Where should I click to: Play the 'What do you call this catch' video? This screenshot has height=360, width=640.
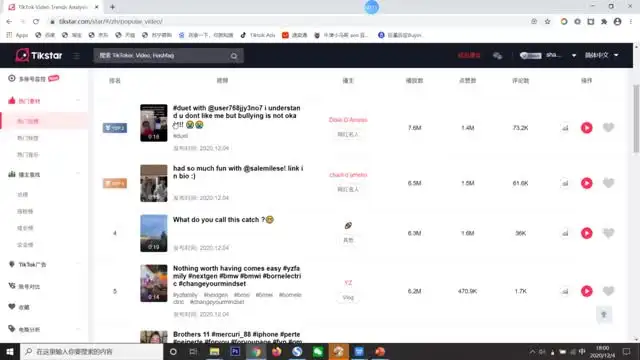tap(587, 233)
